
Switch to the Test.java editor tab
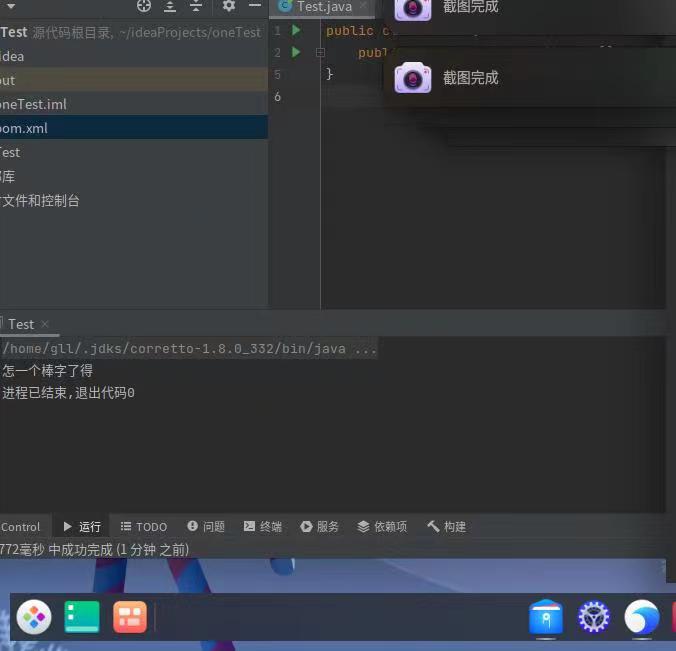coord(324,7)
